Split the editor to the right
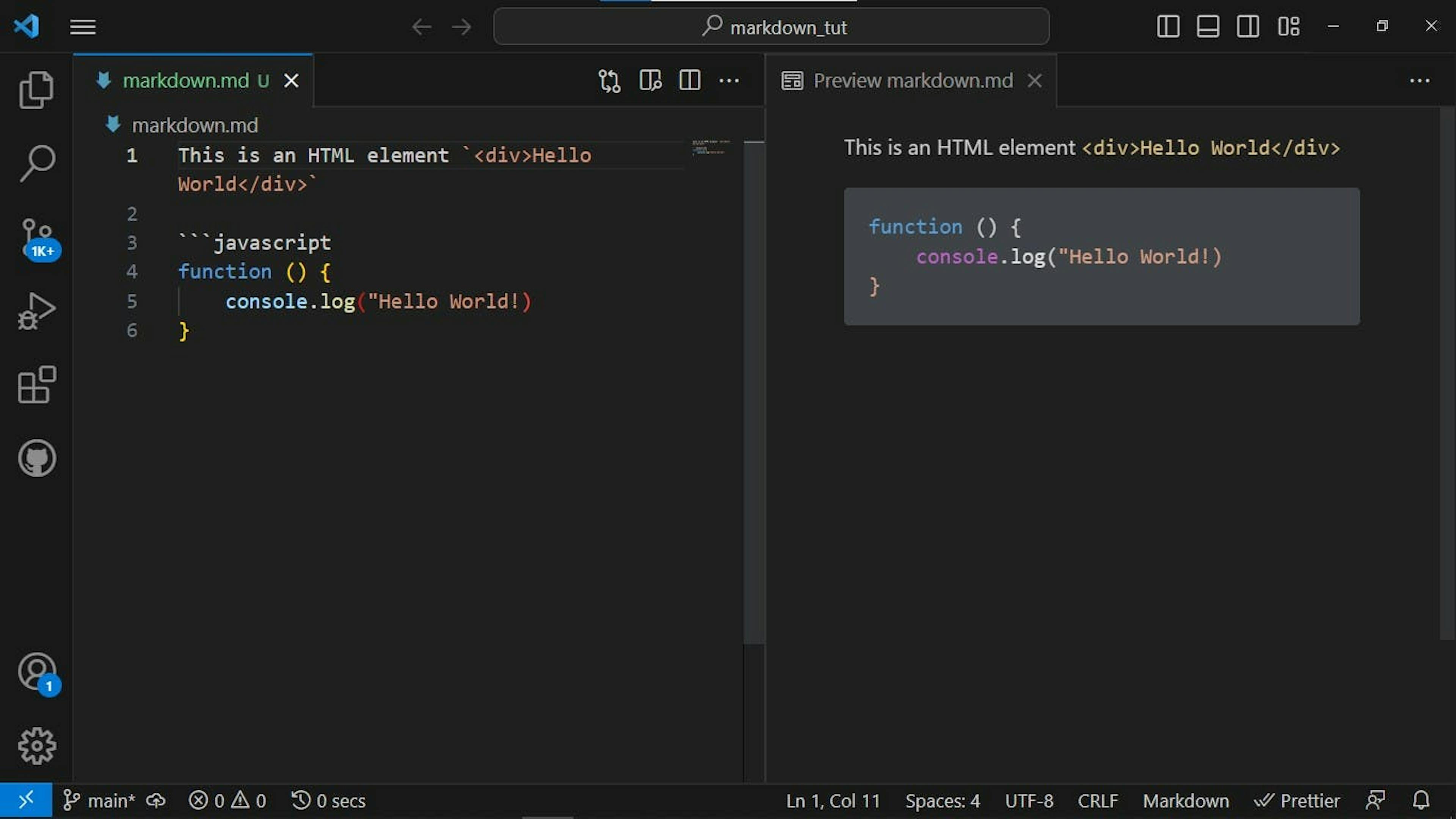The image size is (1456, 819). 690,81
